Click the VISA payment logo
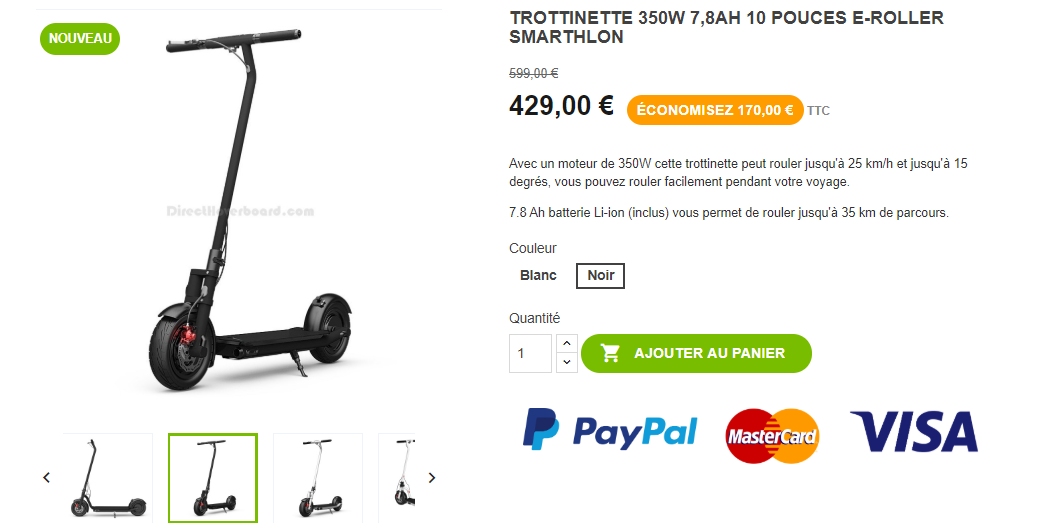Viewport: 1053px width, 528px height. coord(914,431)
